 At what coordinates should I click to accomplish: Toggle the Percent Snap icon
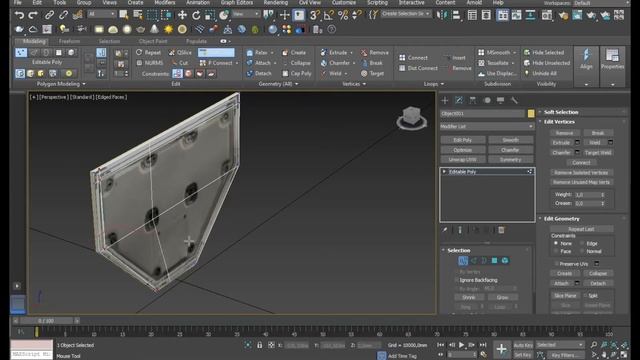click(x=343, y=16)
